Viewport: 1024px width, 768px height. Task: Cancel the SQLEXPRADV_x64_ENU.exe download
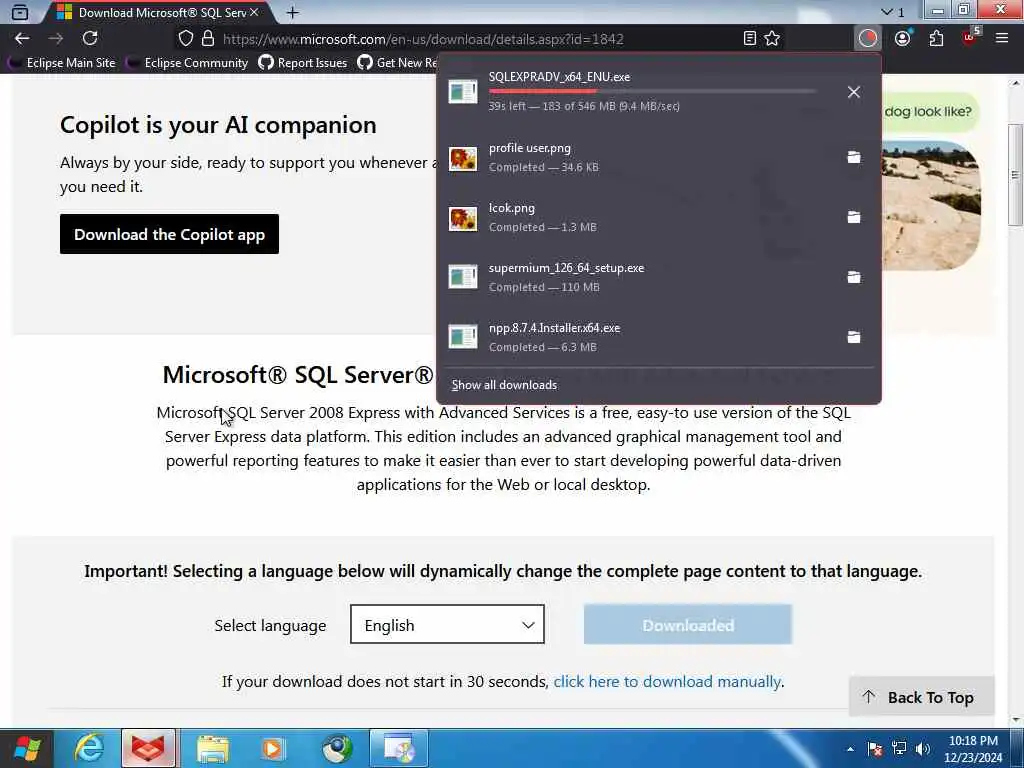point(854,92)
